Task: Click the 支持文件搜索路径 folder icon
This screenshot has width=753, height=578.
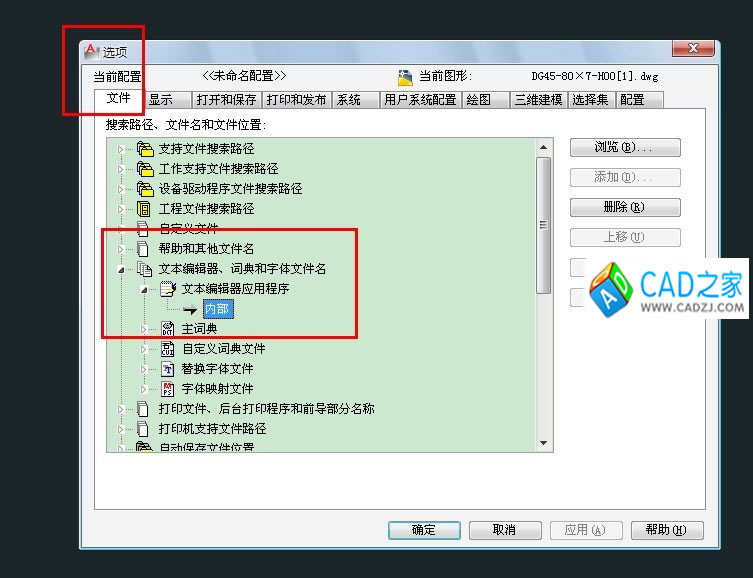Action: click(145, 149)
